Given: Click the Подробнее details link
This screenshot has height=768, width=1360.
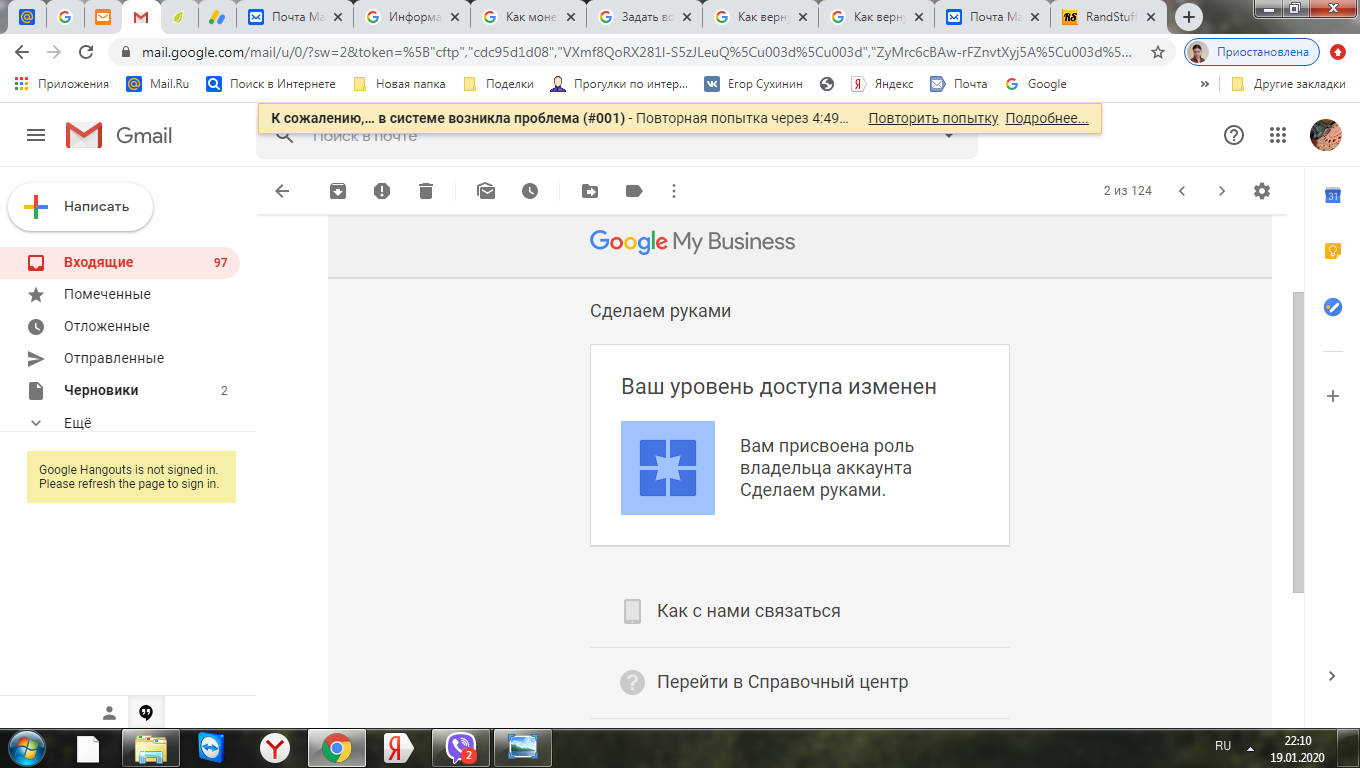Looking at the screenshot, I should click(1047, 118).
